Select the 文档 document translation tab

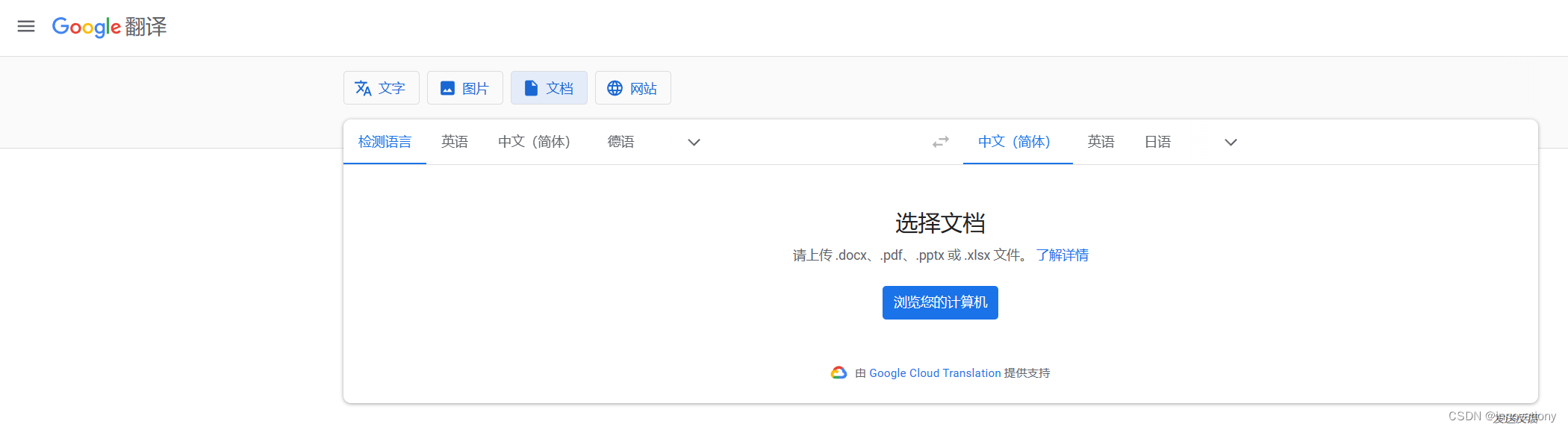(x=549, y=88)
